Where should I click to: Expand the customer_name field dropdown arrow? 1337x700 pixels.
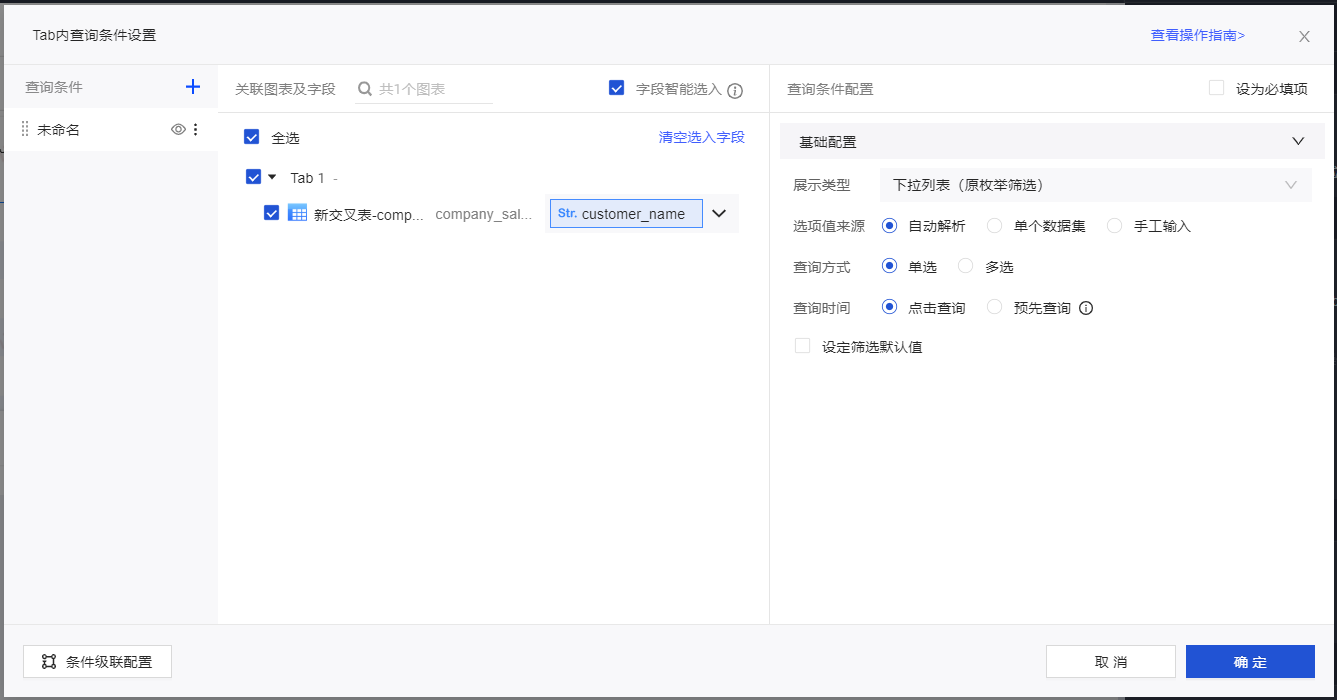tap(719, 213)
